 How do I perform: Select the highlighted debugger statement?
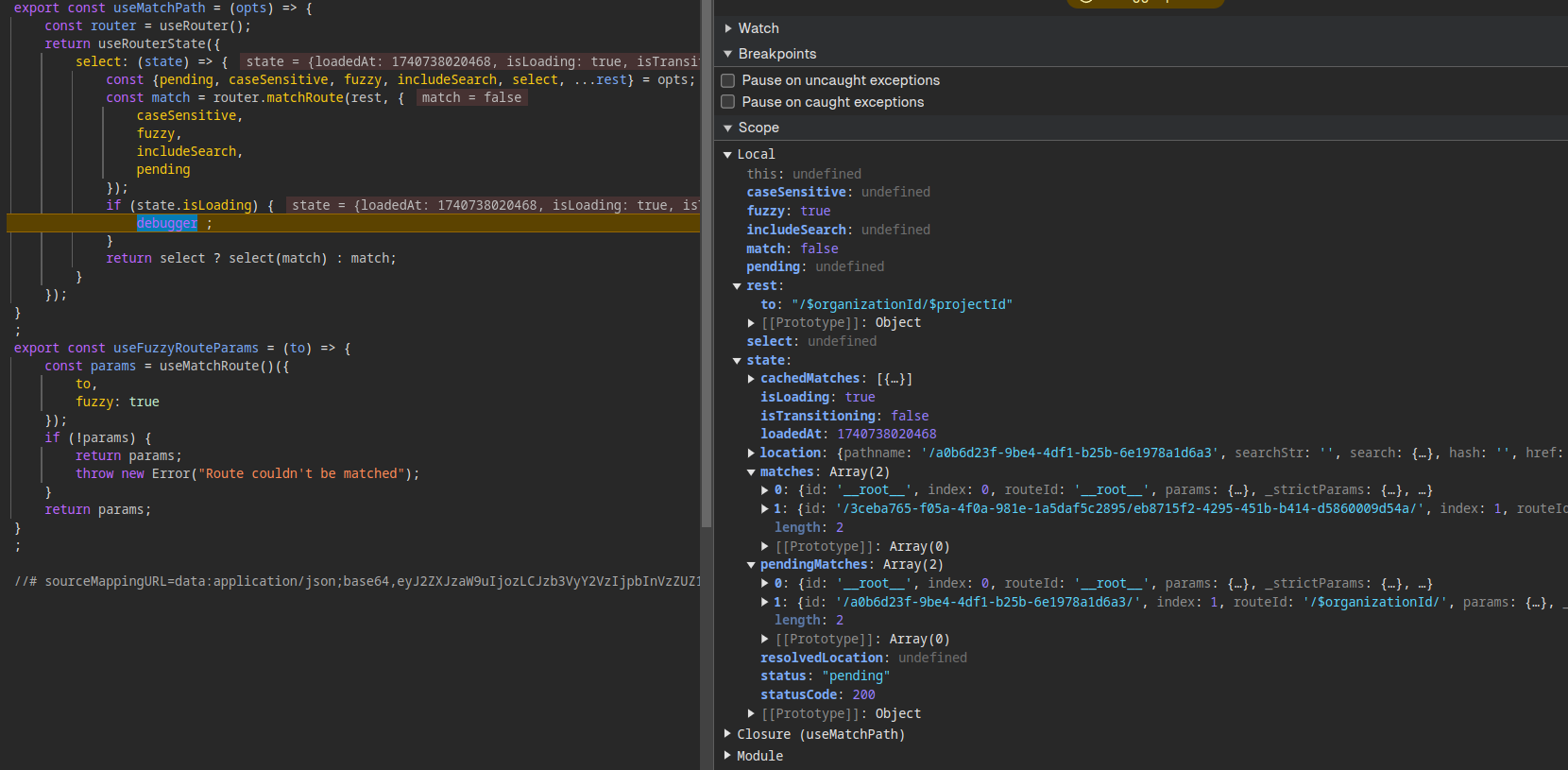coord(167,223)
